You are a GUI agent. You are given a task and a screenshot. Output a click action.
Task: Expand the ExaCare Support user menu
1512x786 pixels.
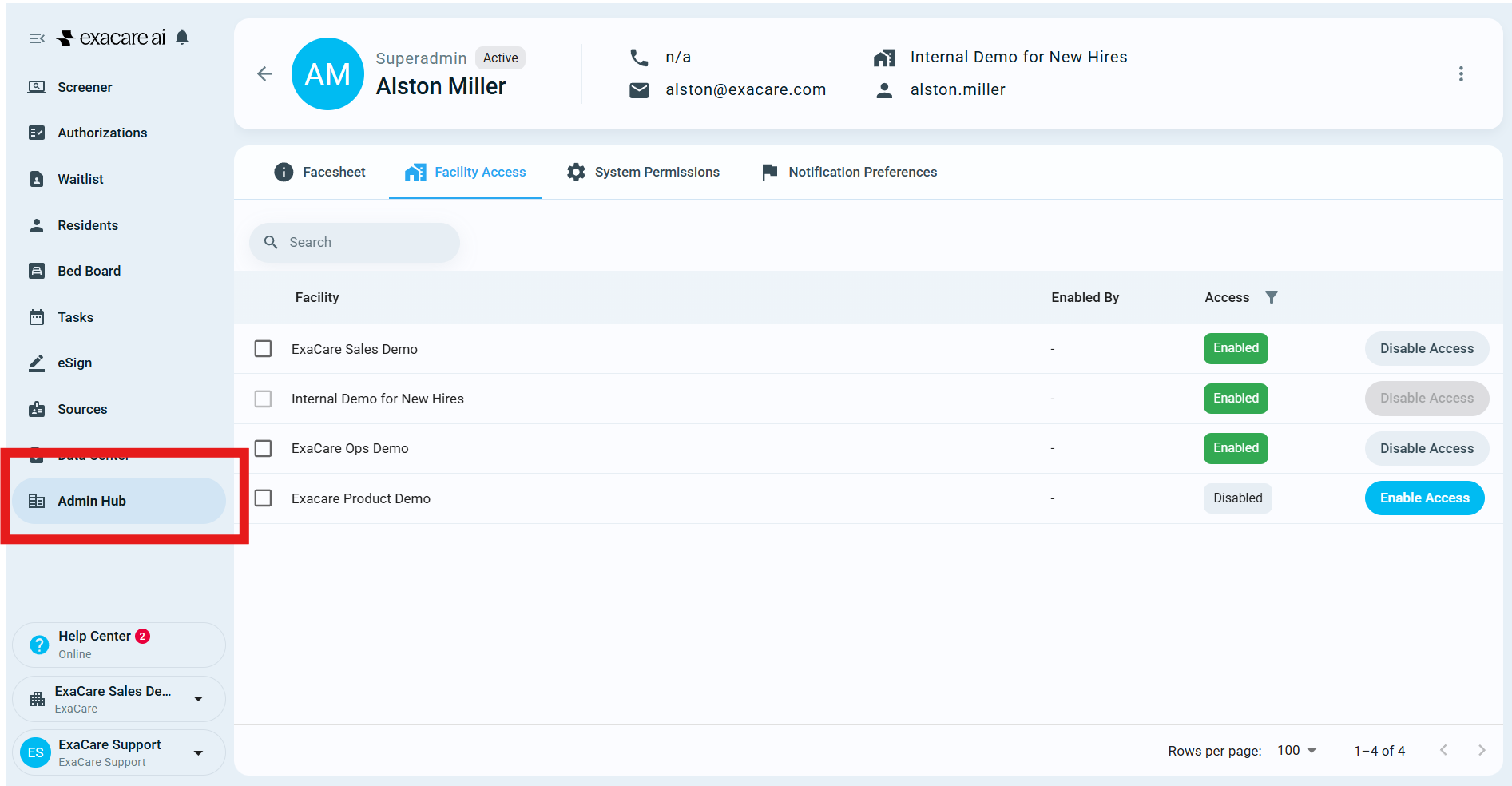click(x=119, y=752)
